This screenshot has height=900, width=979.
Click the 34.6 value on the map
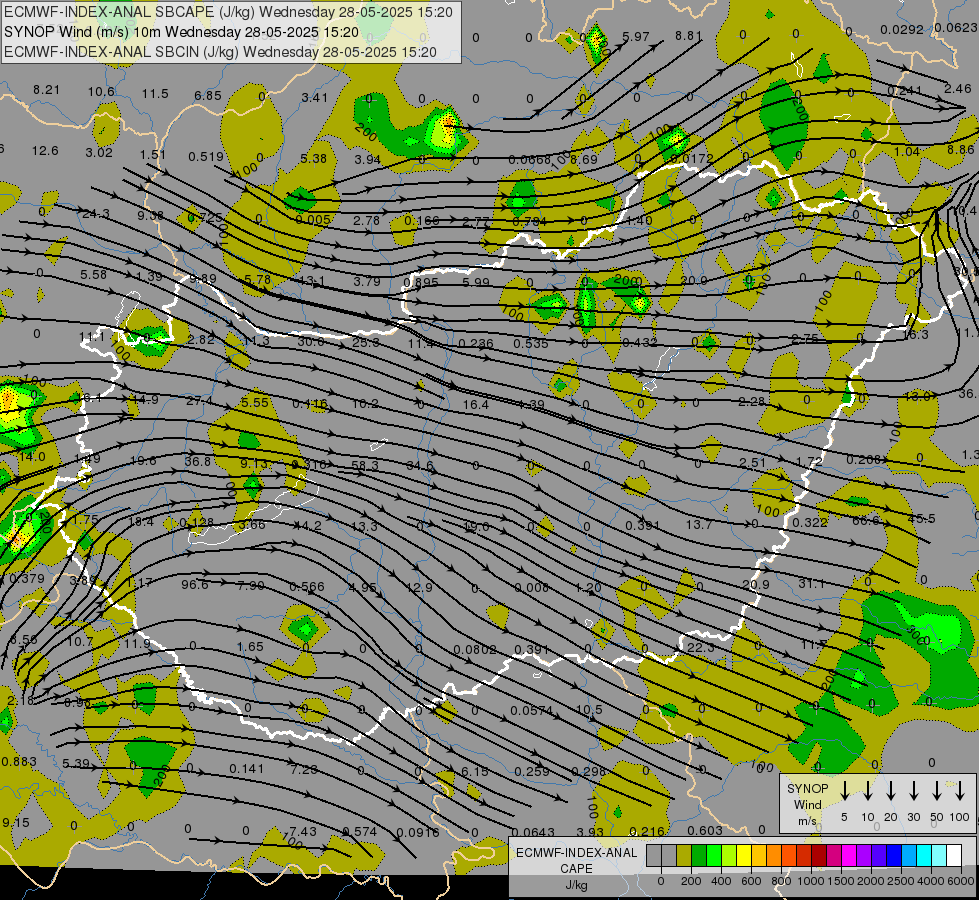click(420, 466)
